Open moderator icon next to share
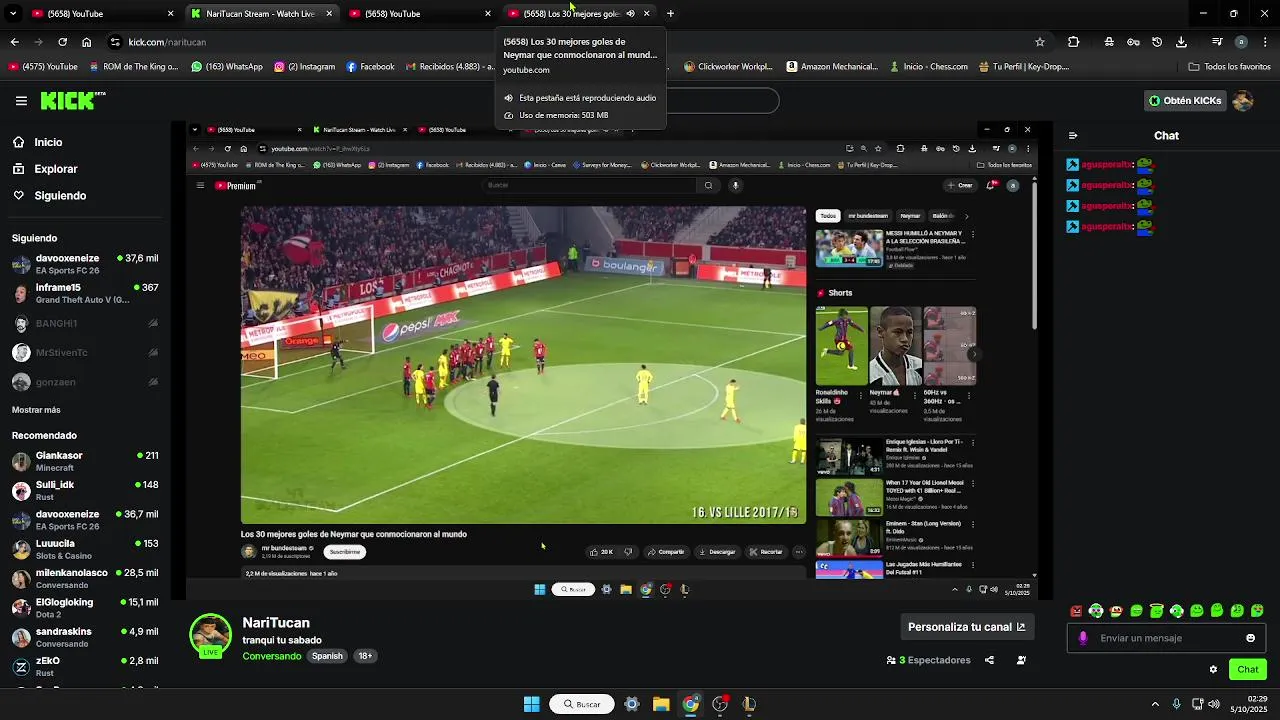1280x720 pixels. 1021,660
